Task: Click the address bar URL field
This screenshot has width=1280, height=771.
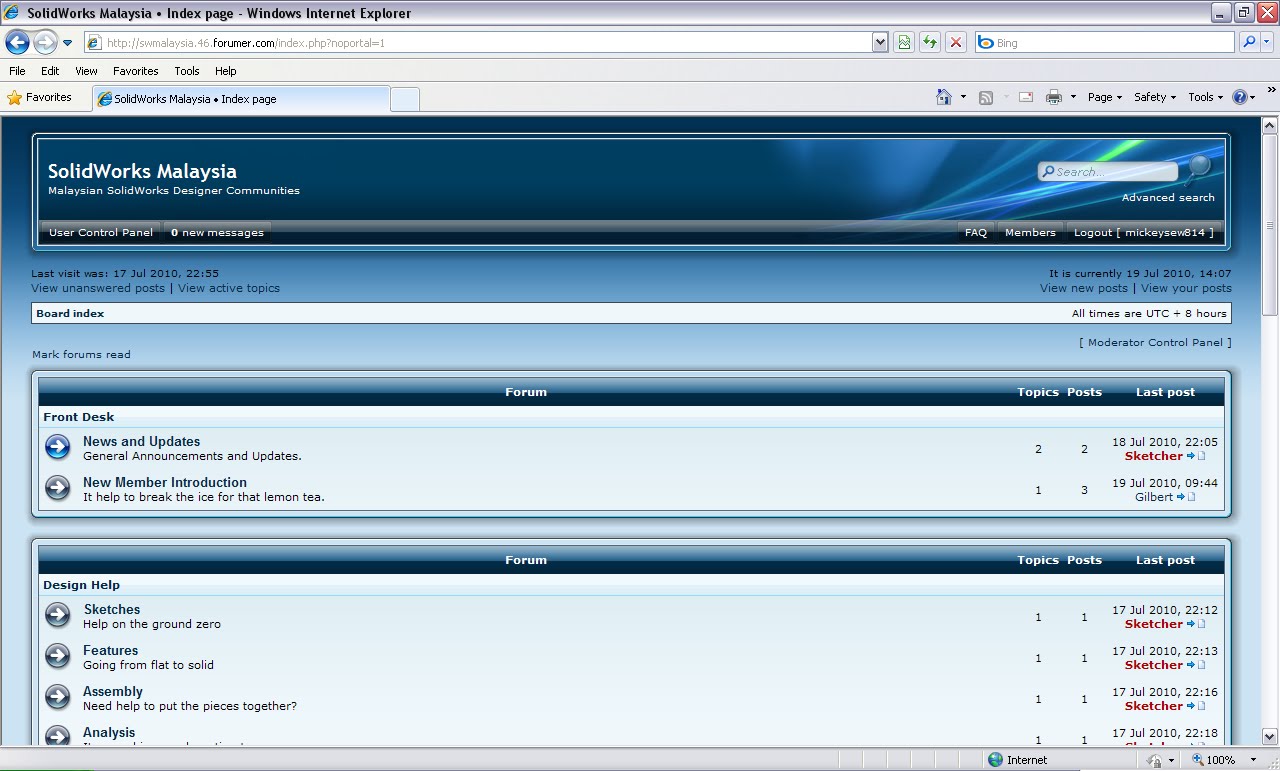Action: 478,43
